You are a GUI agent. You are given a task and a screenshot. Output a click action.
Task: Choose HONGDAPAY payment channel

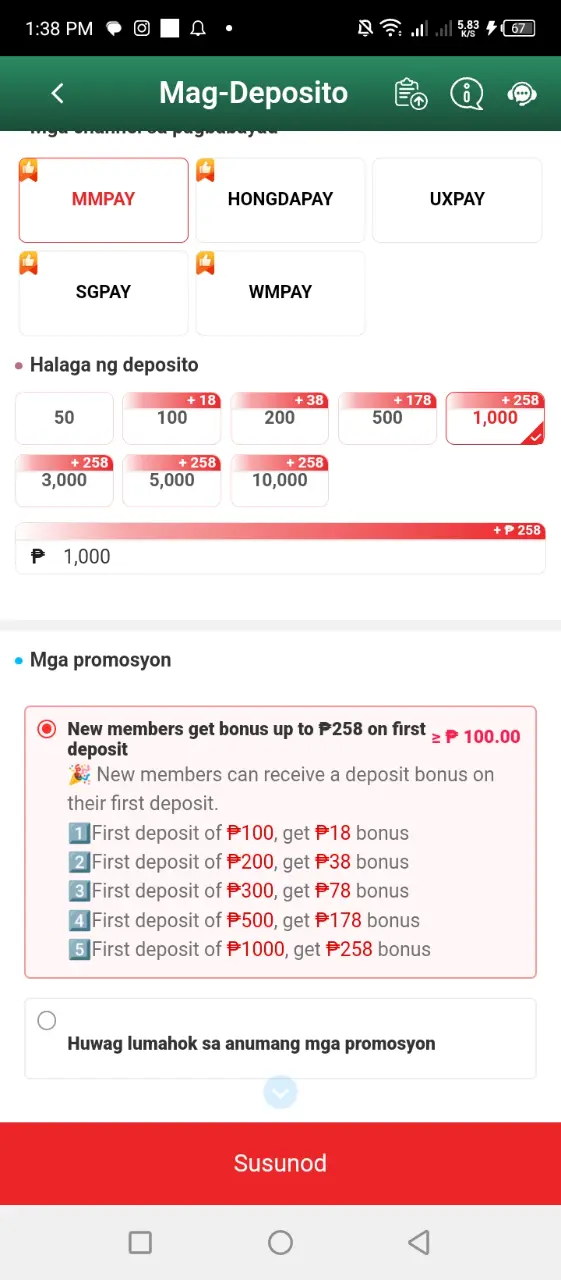coord(280,200)
